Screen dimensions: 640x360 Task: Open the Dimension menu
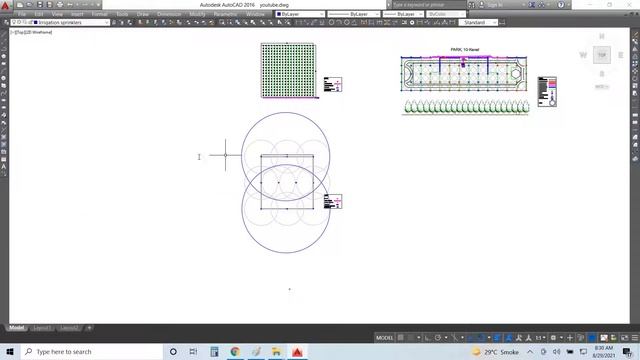click(x=169, y=14)
